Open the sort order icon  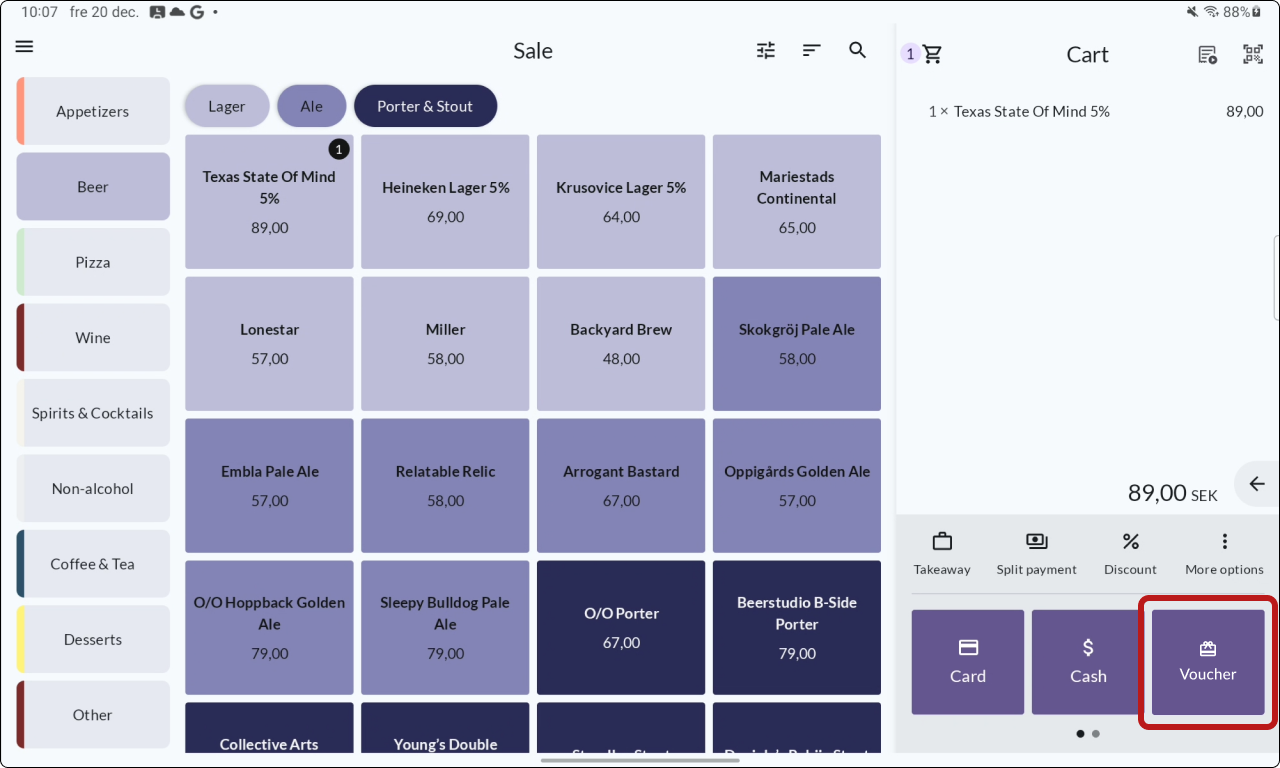(x=812, y=50)
